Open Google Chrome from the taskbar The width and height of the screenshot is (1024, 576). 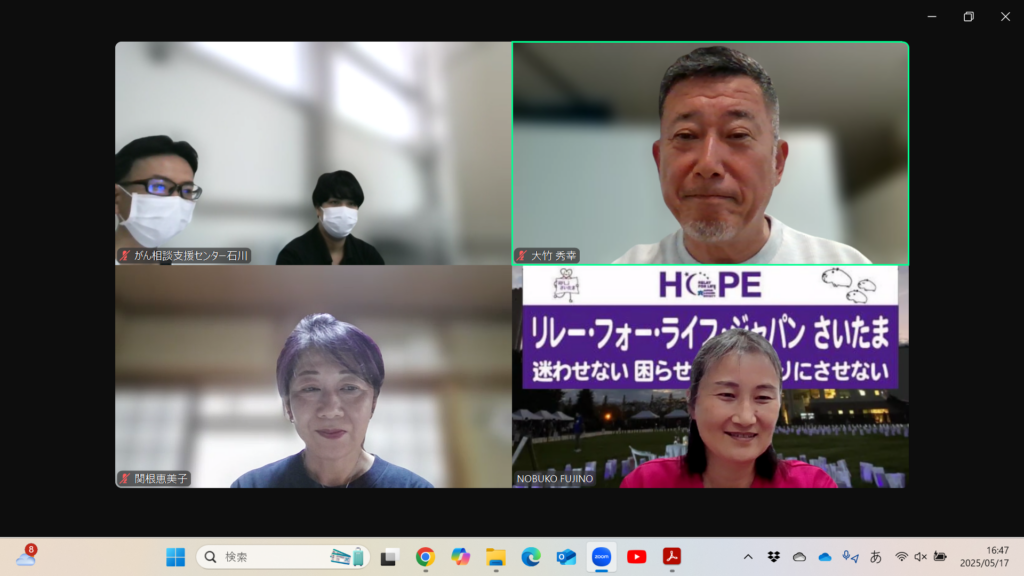[425, 557]
